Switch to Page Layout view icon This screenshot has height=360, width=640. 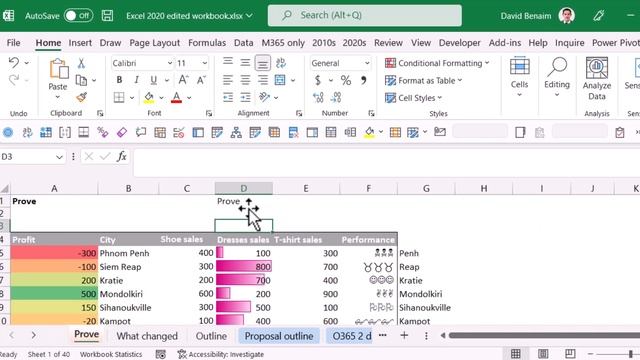(543, 354)
